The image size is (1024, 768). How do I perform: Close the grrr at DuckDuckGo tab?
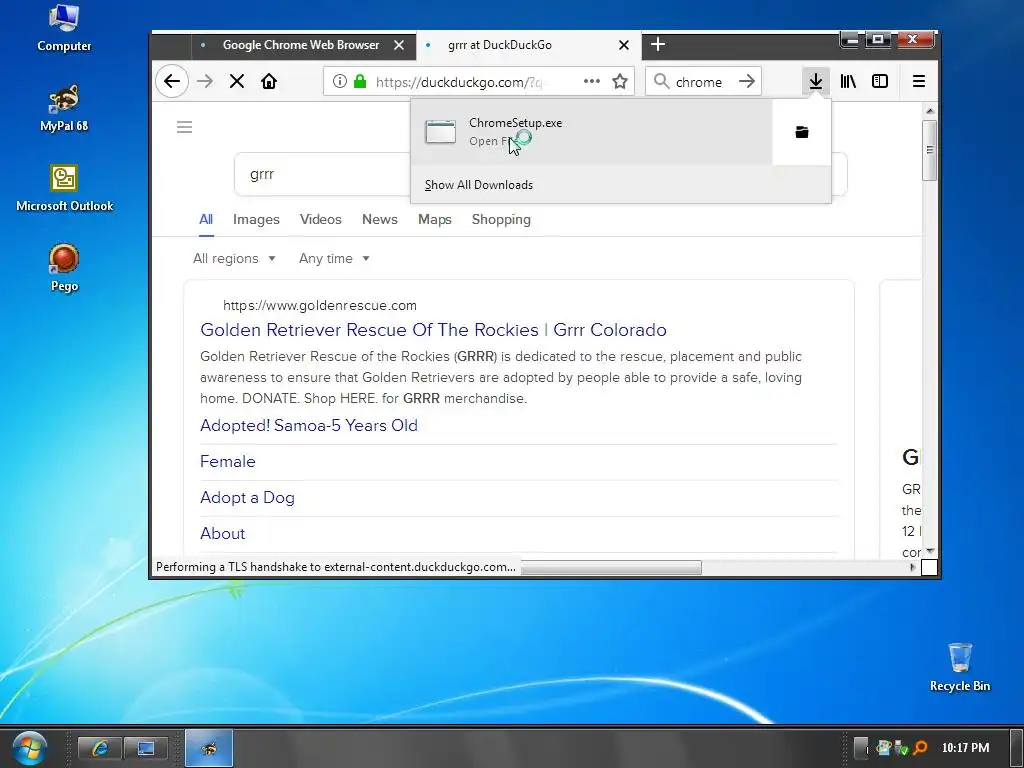624,45
